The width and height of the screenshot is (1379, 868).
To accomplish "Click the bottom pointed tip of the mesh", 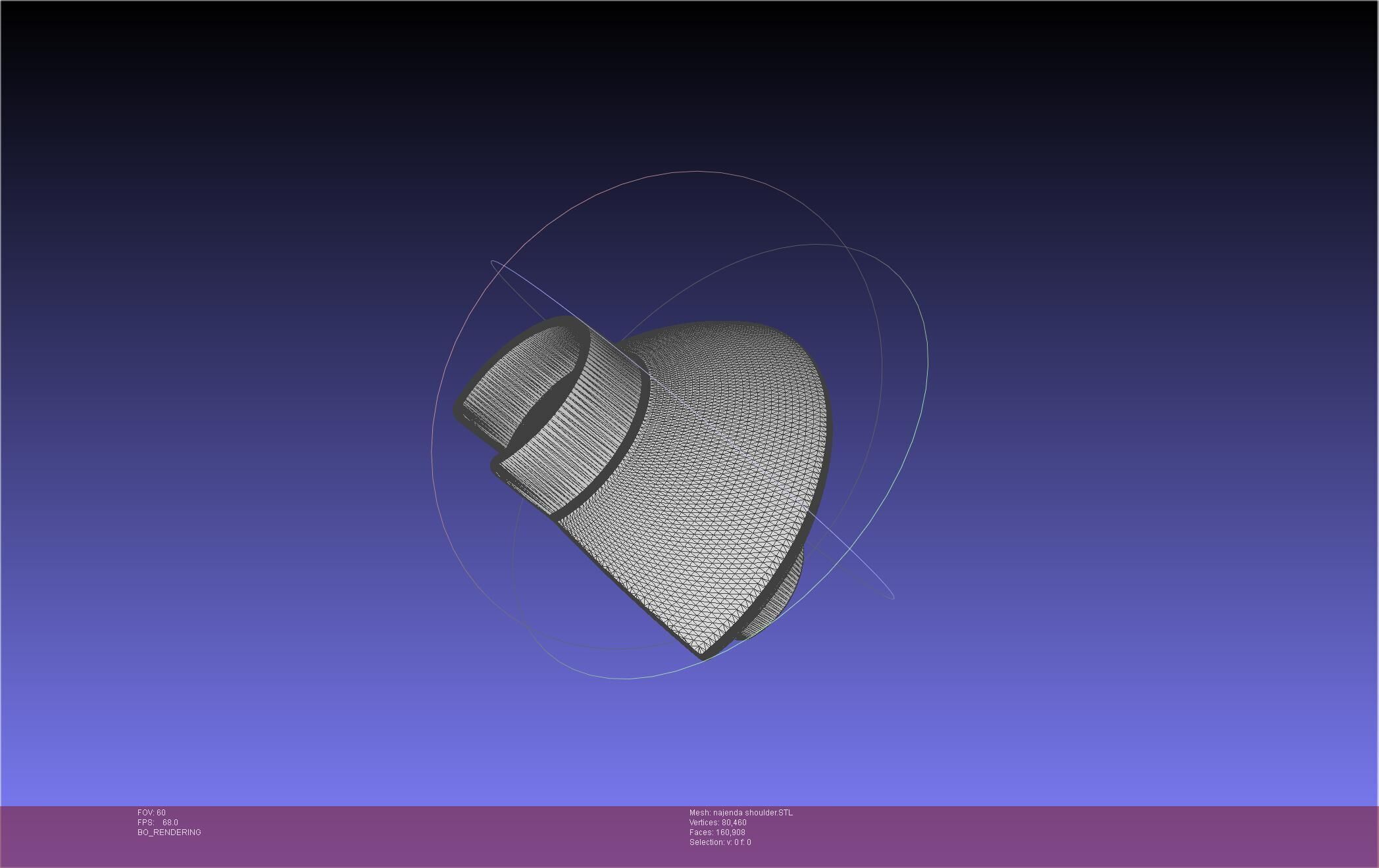I will pos(702,656).
